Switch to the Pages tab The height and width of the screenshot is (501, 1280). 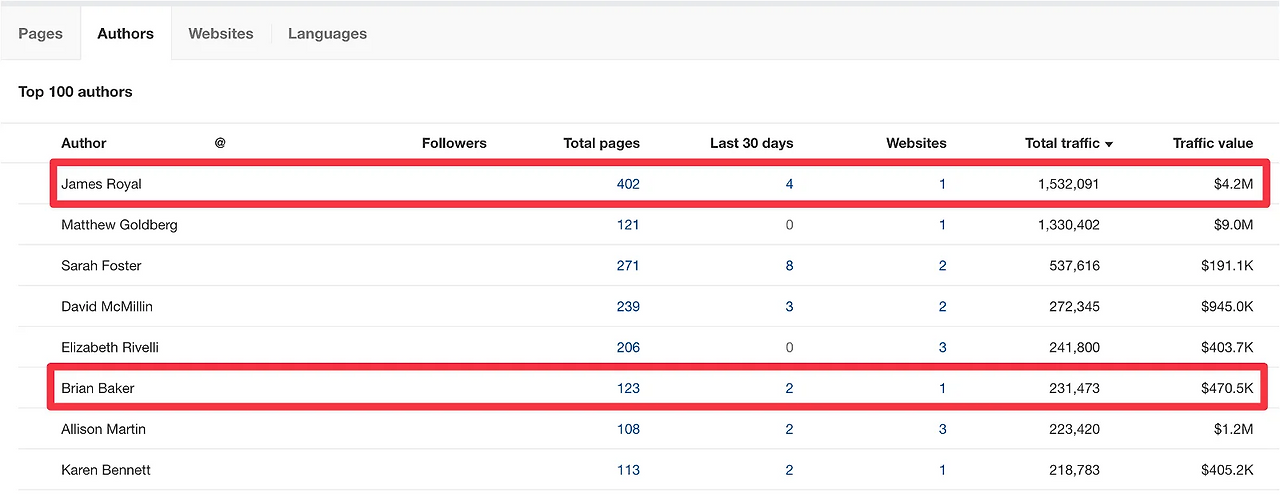40,33
